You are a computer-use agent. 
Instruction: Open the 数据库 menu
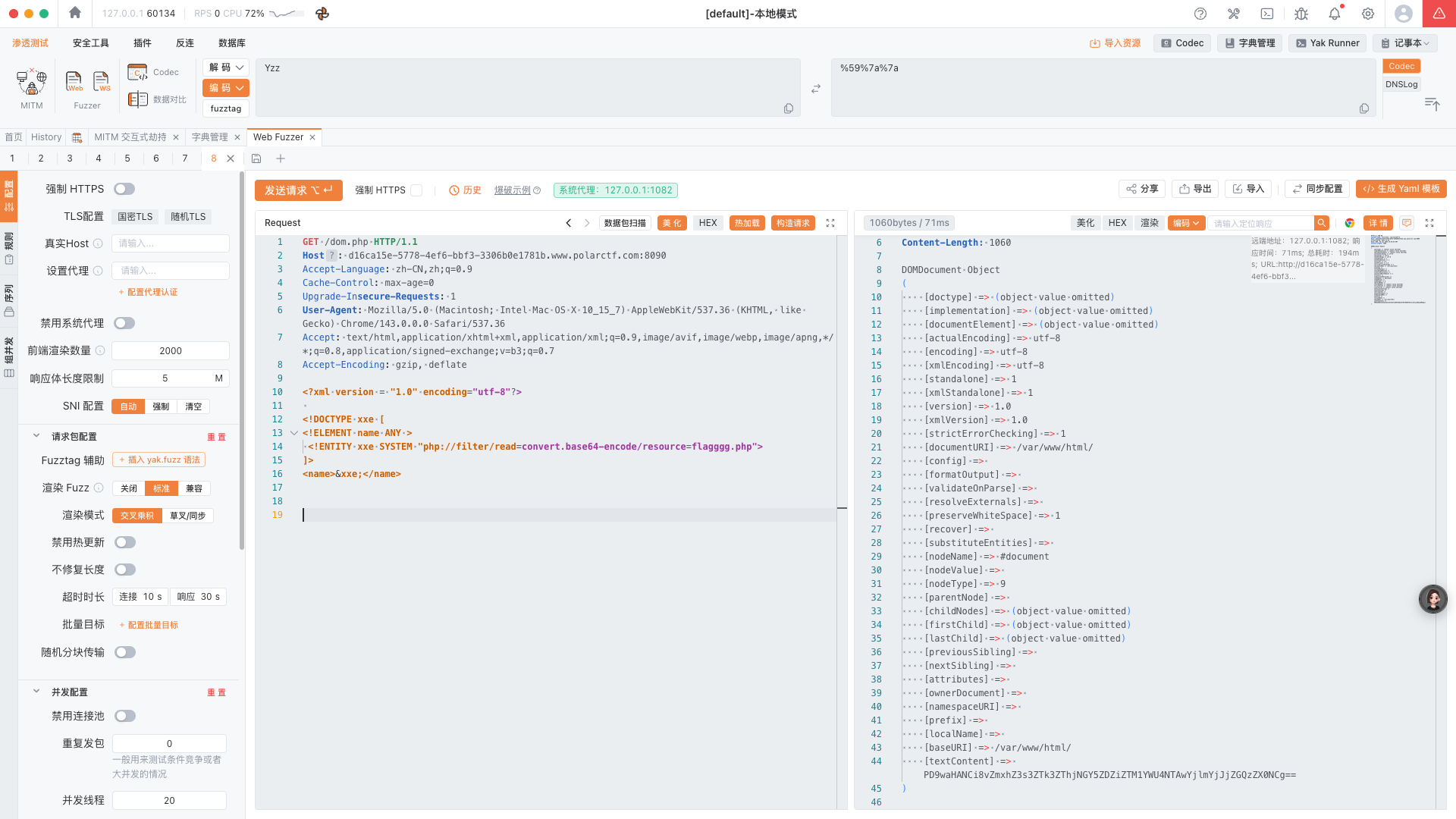click(232, 43)
